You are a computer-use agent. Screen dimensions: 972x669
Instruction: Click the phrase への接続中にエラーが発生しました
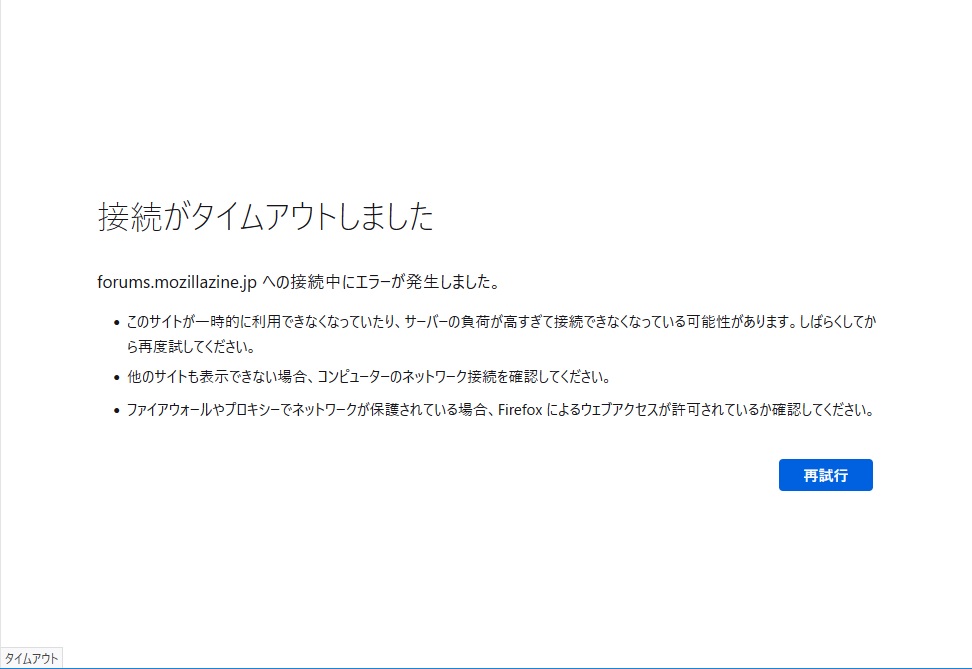pyautogui.click(x=381, y=282)
